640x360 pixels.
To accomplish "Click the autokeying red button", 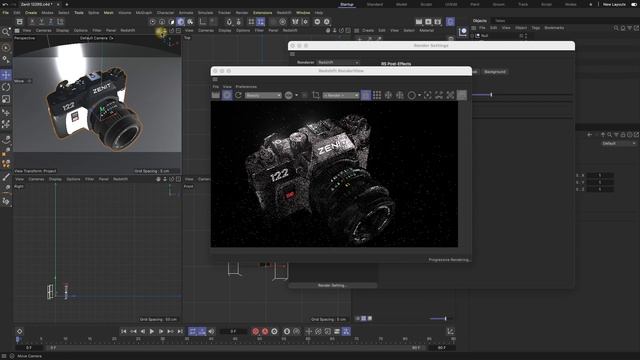I will coord(265,331).
